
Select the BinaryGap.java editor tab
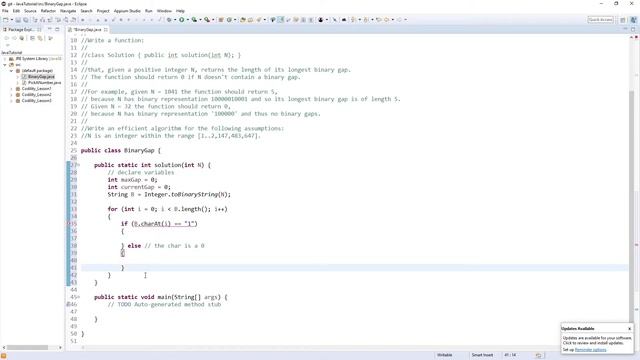87,29
